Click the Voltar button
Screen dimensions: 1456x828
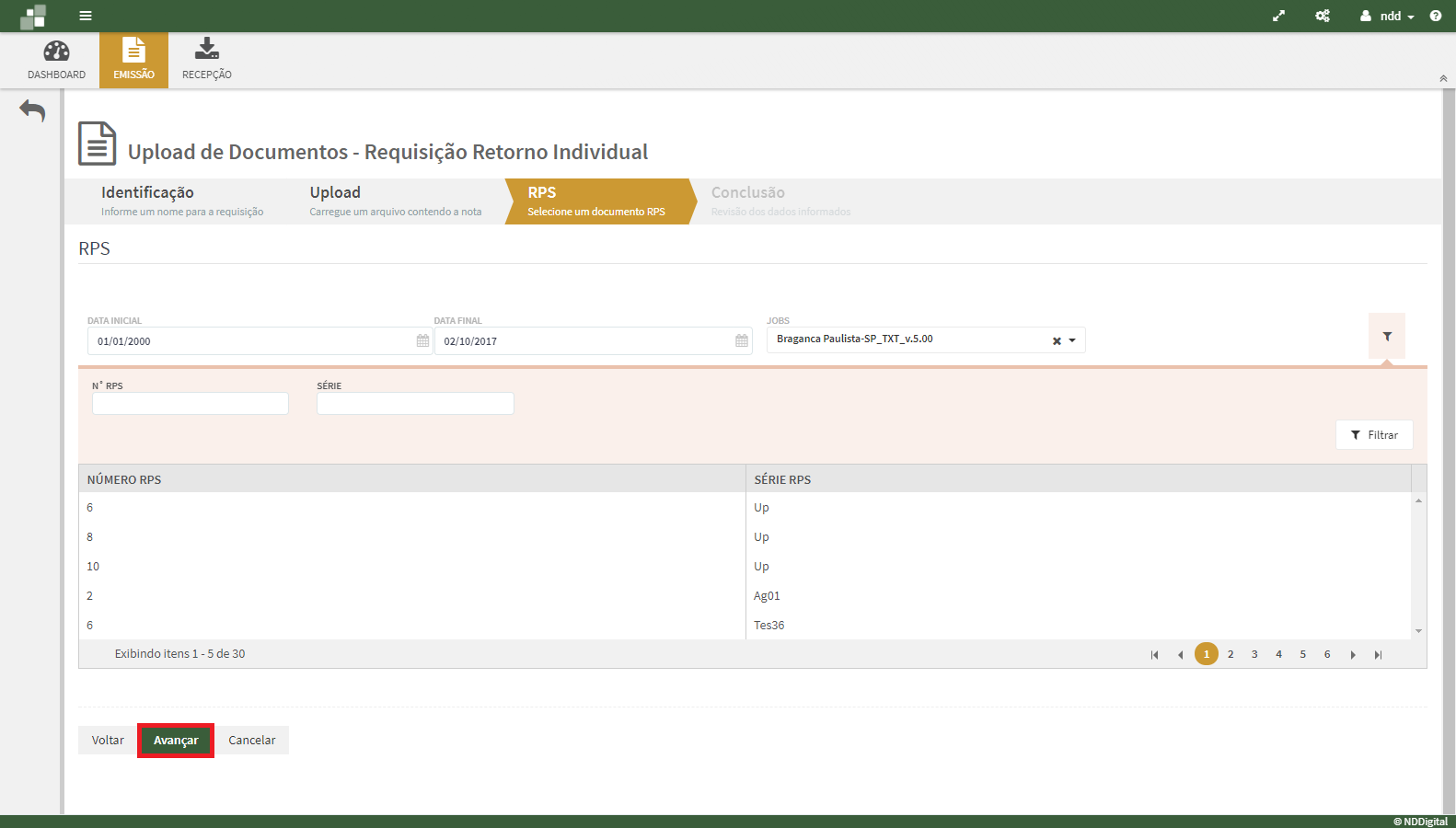[x=108, y=741]
